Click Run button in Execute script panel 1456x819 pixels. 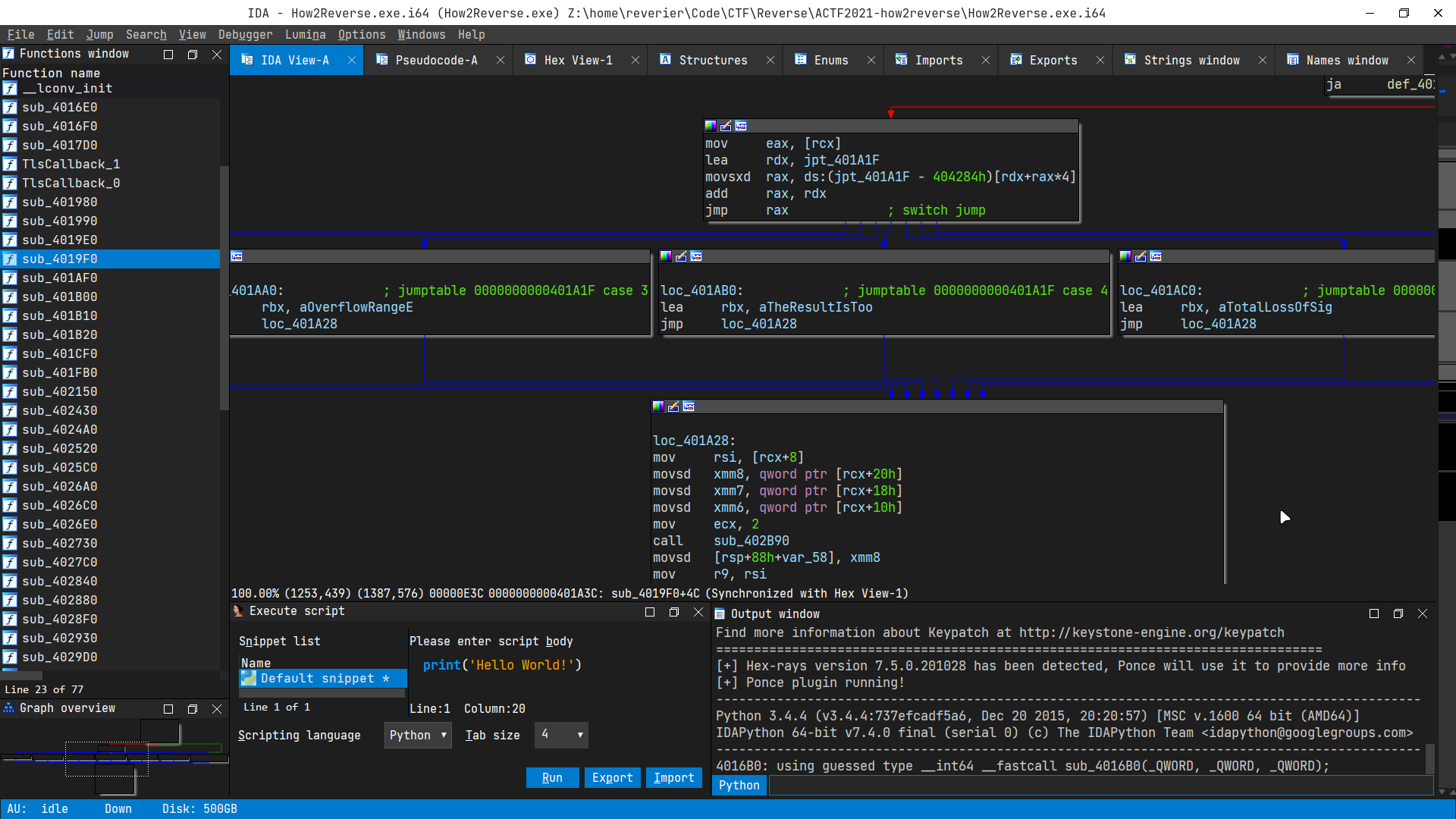[551, 778]
